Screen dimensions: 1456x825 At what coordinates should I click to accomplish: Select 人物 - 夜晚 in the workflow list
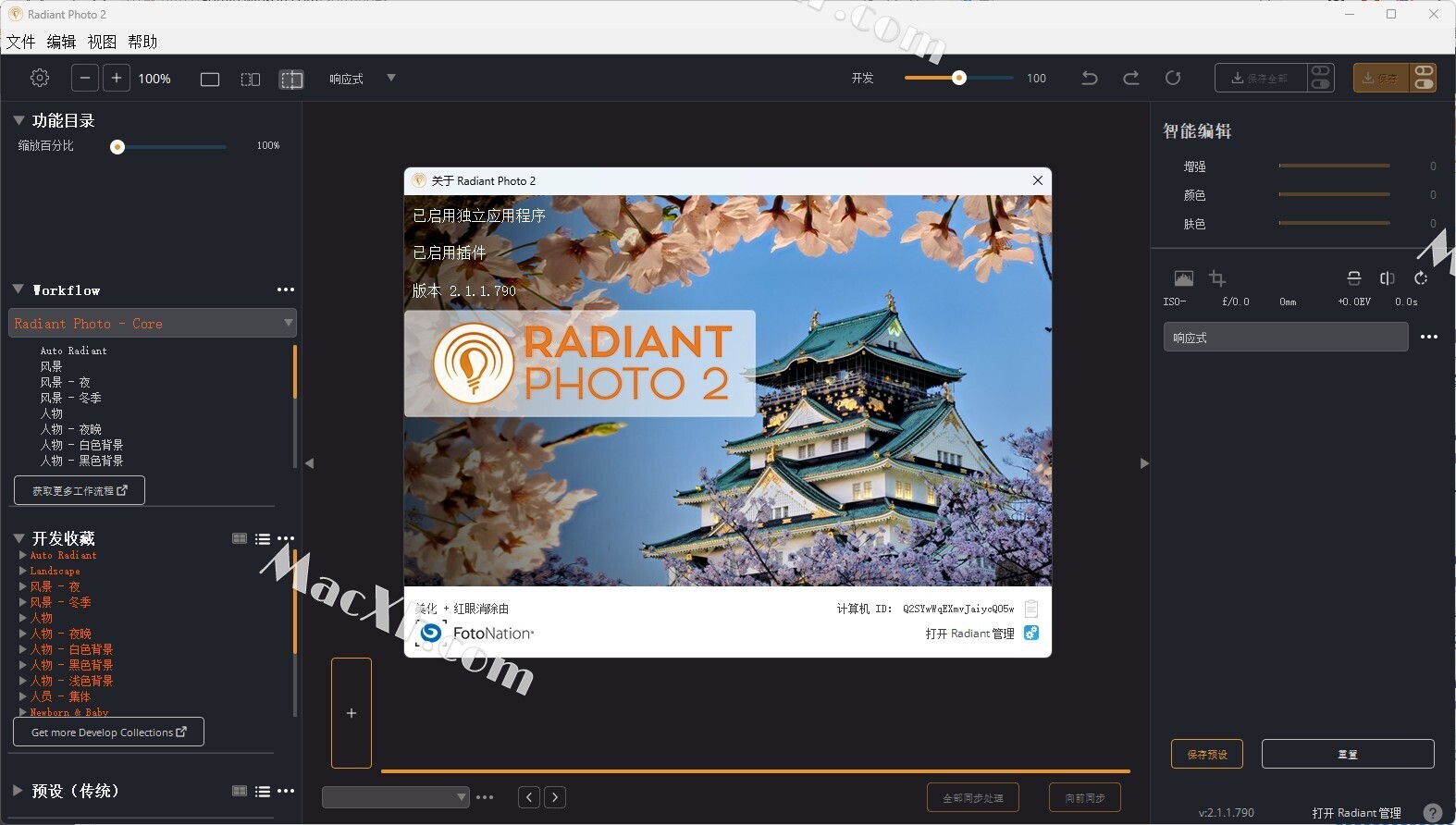[71, 429]
